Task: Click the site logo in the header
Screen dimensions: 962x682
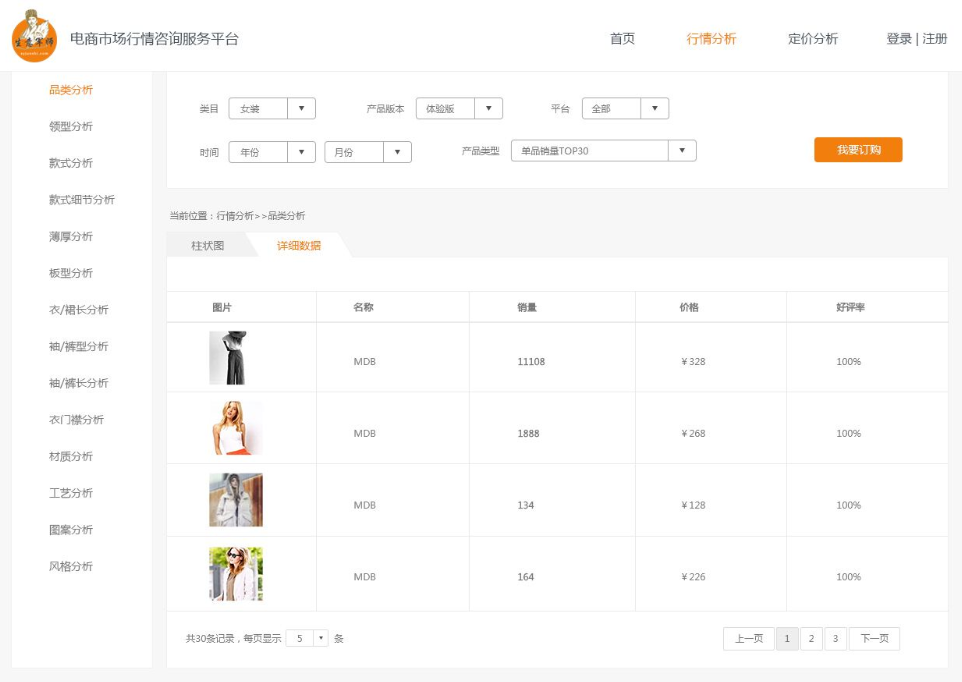Action: click(x=34, y=38)
